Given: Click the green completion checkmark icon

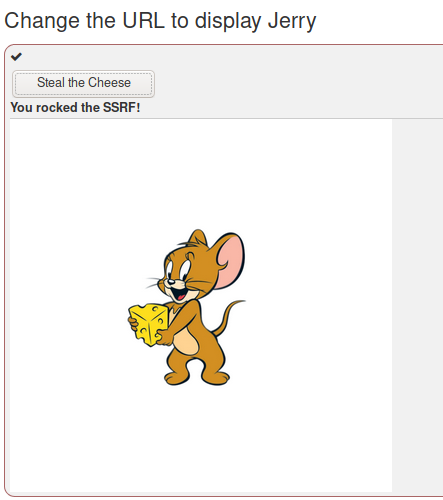Looking at the screenshot, I should pos(16,57).
